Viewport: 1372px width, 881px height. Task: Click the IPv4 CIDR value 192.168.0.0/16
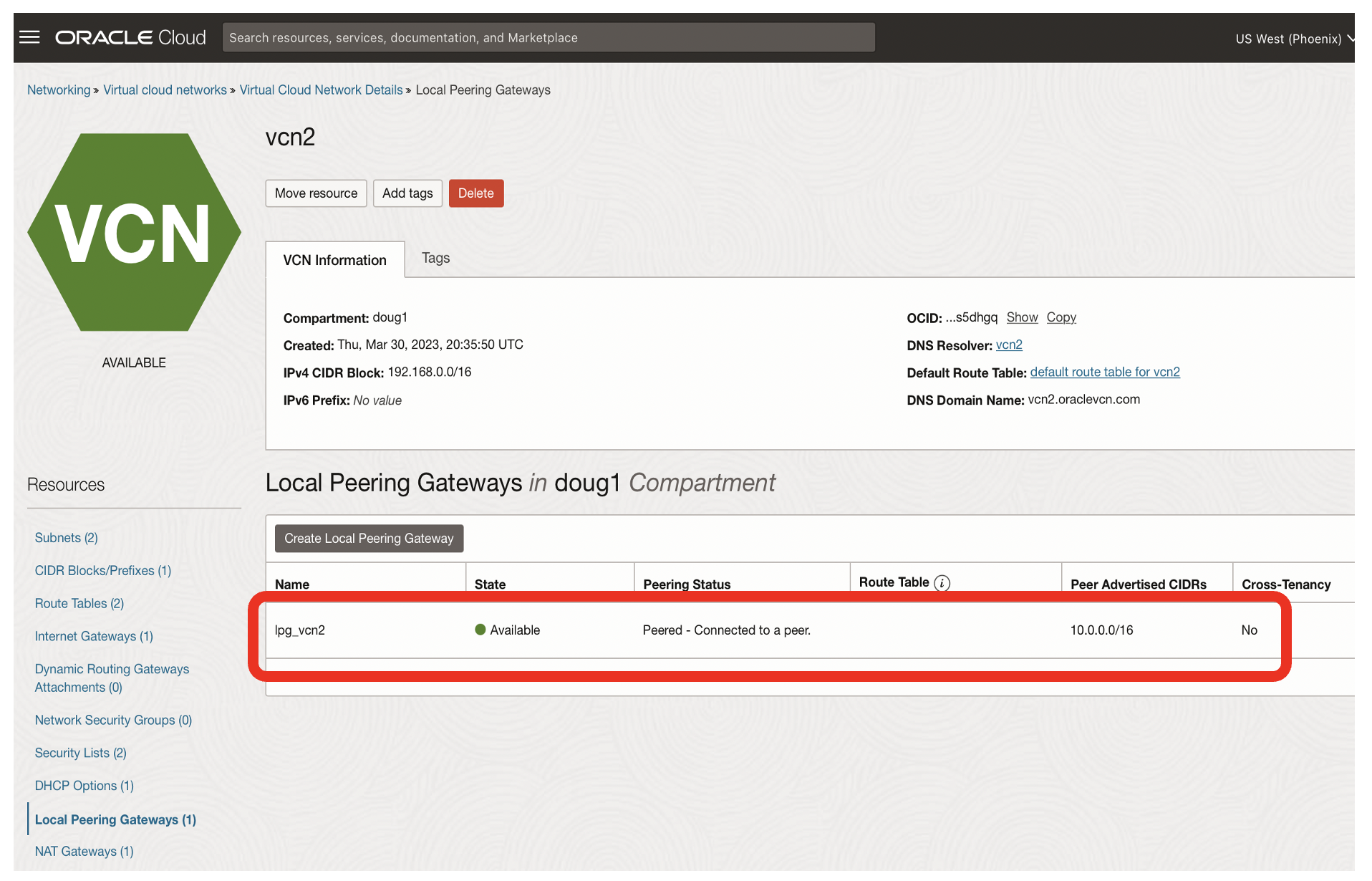430,372
